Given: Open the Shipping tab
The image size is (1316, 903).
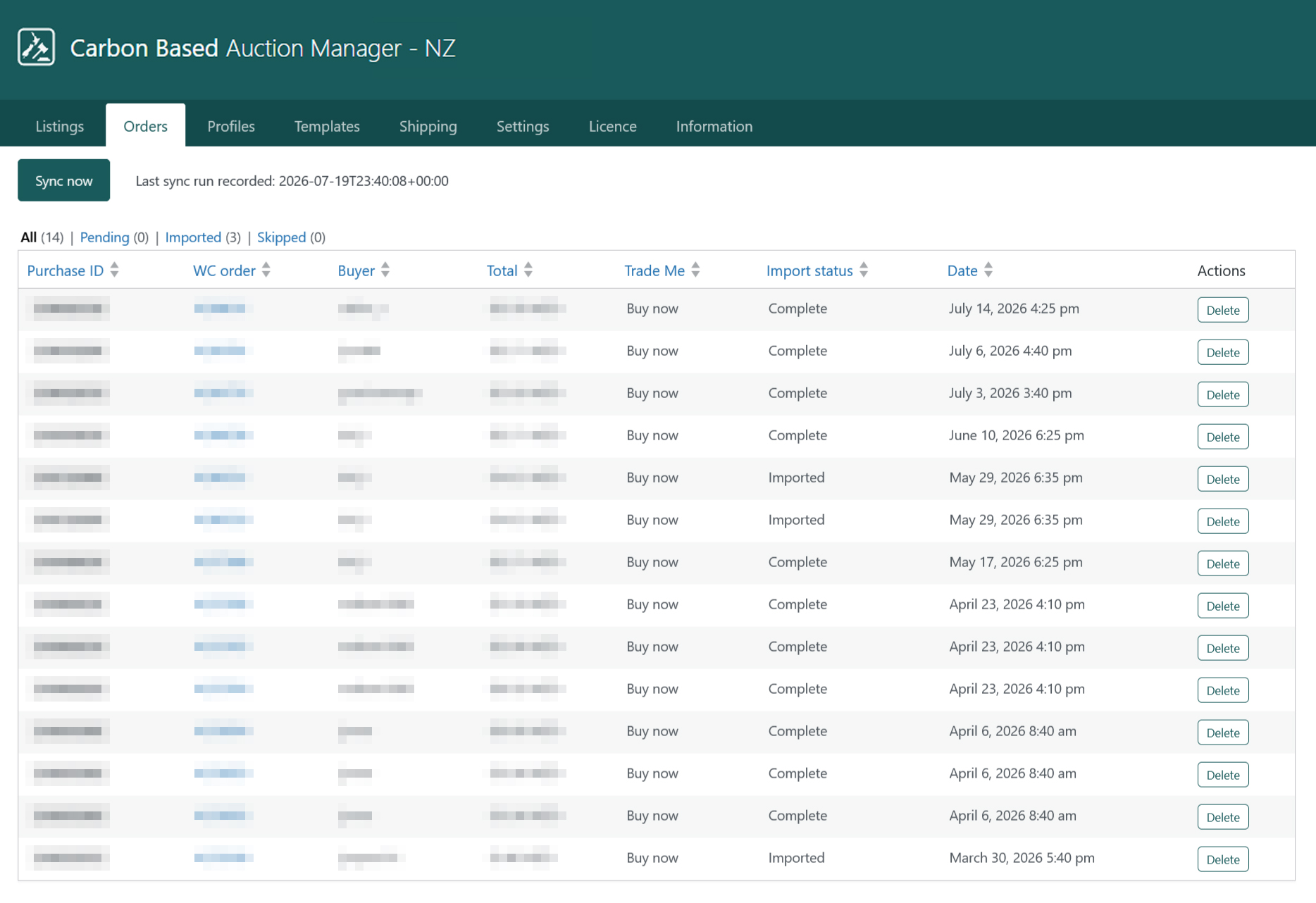Looking at the screenshot, I should coord(428,126).
